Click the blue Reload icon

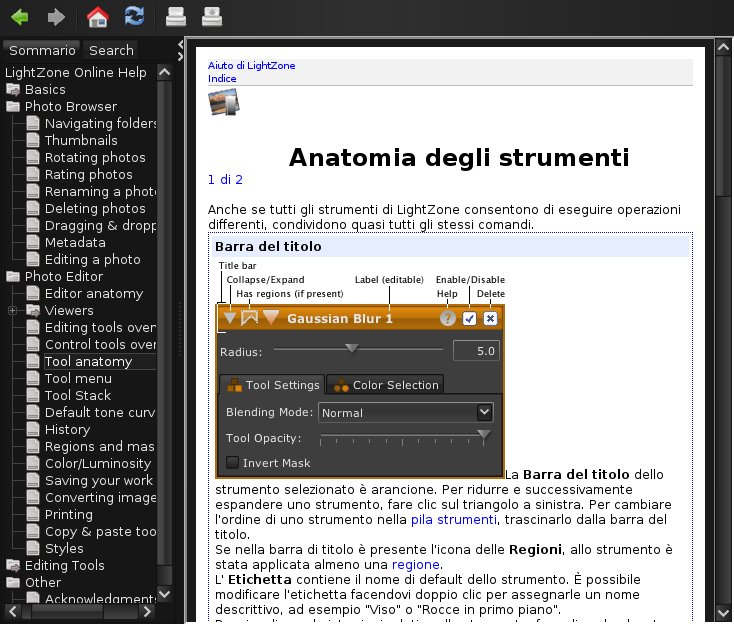(x=134, y=16)
